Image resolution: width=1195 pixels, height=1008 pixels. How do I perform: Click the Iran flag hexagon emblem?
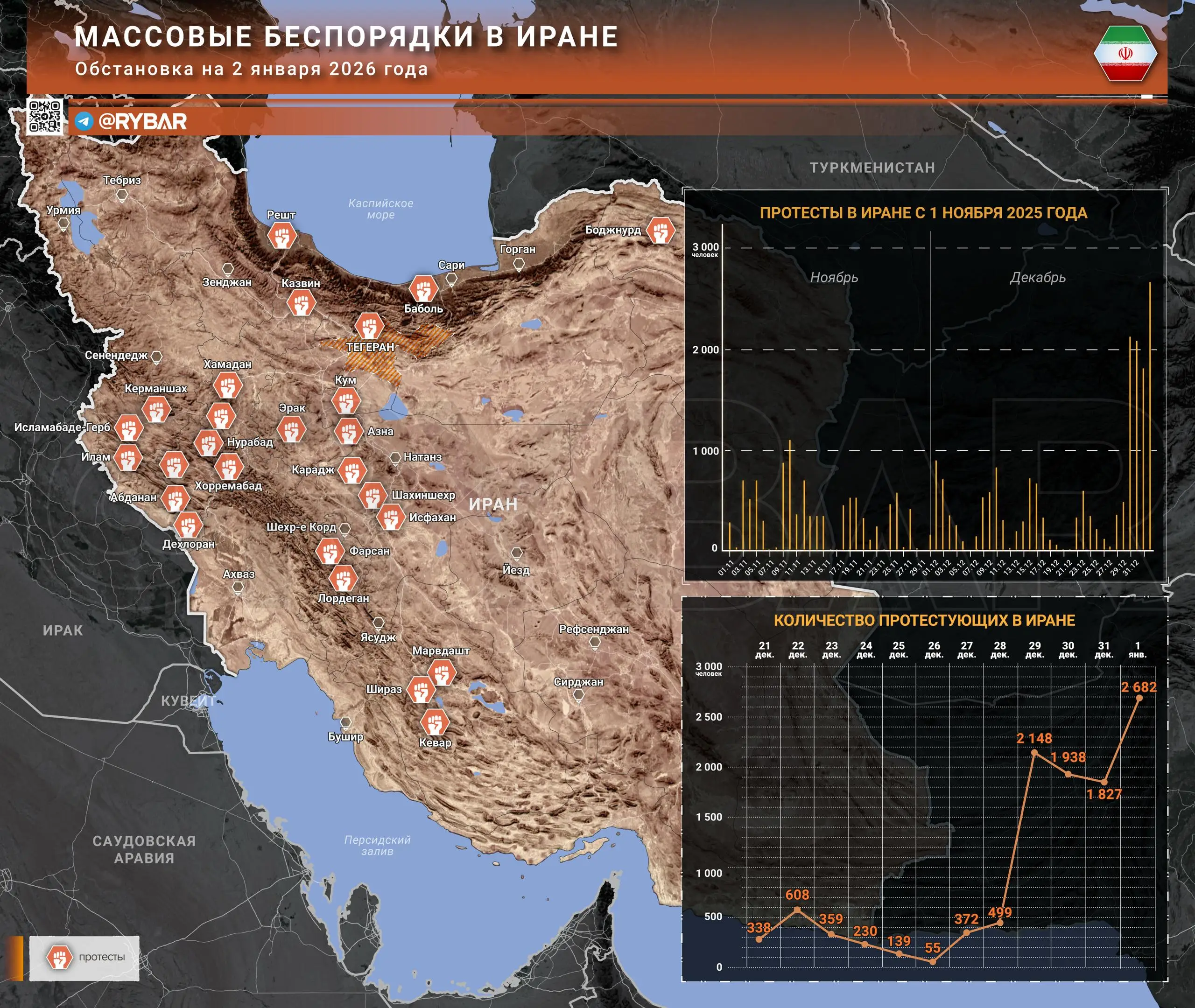coord(1125,54)
